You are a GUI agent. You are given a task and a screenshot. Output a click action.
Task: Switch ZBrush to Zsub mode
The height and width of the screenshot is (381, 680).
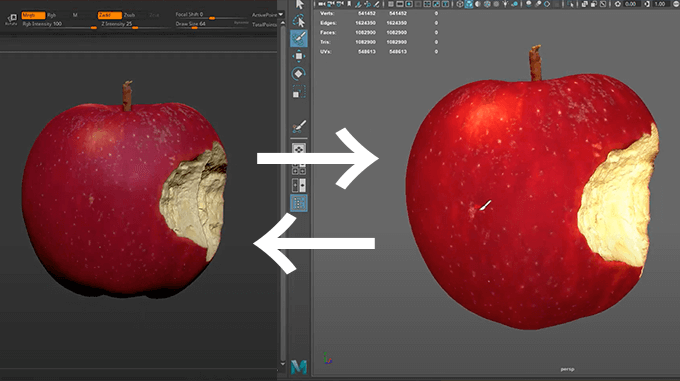coord(129,15)
